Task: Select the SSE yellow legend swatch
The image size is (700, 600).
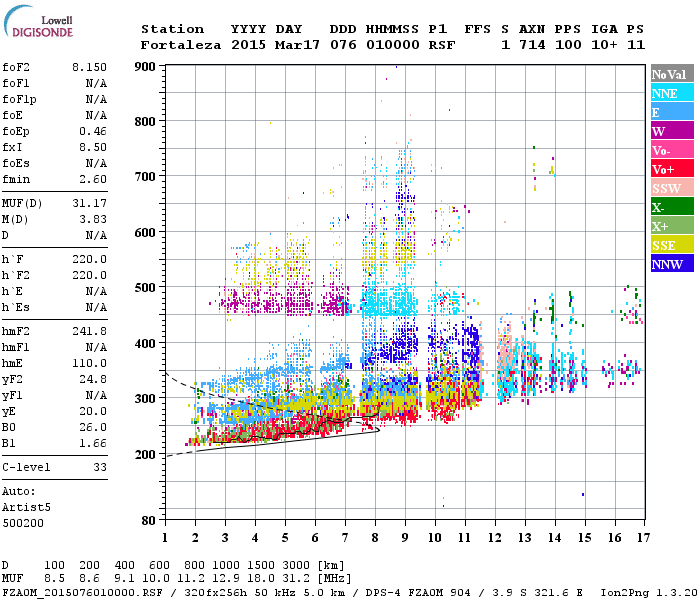Action: click(x=672, y=245)
